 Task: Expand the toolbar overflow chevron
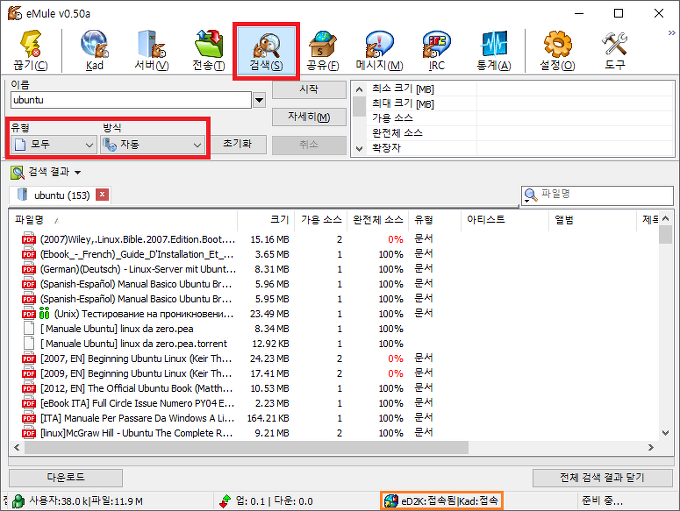(x=672, y=33)
